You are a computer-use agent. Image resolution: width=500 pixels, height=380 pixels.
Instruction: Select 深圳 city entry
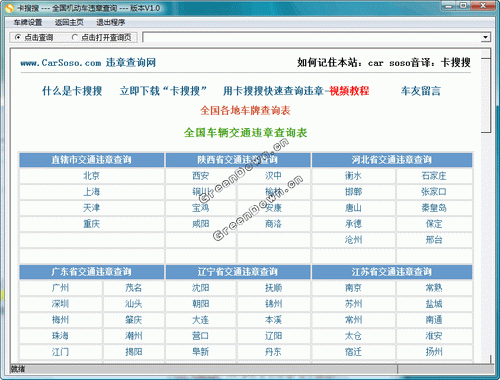coord(60,304)
